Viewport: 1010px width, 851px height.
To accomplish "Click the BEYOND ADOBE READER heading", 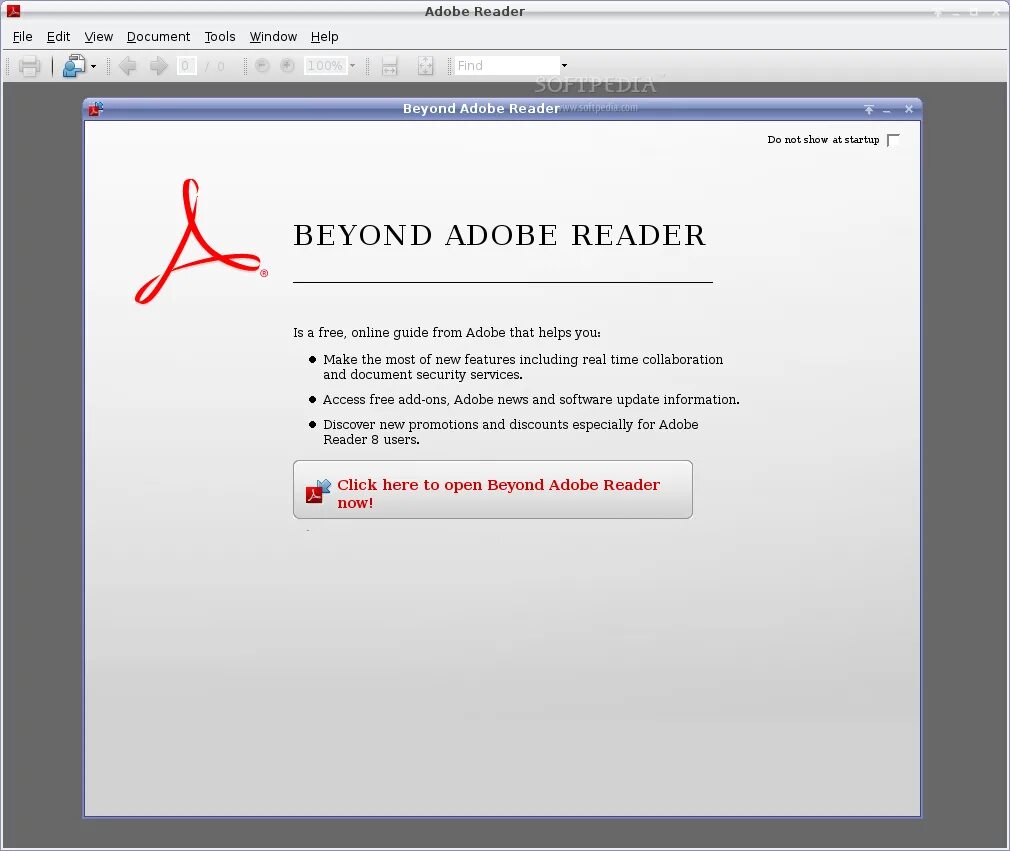I will [500, 235].
